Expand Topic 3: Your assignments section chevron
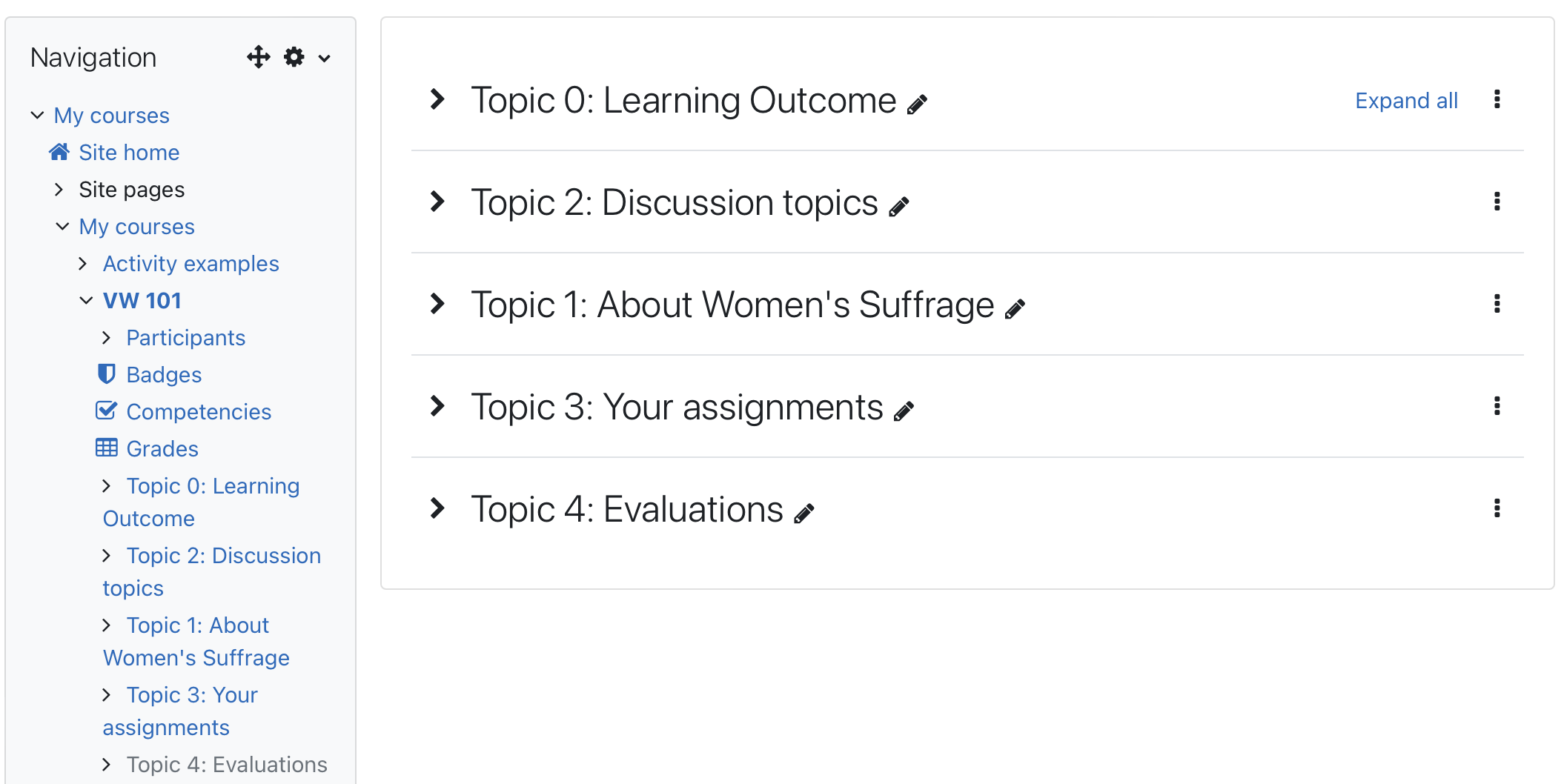 438,406
